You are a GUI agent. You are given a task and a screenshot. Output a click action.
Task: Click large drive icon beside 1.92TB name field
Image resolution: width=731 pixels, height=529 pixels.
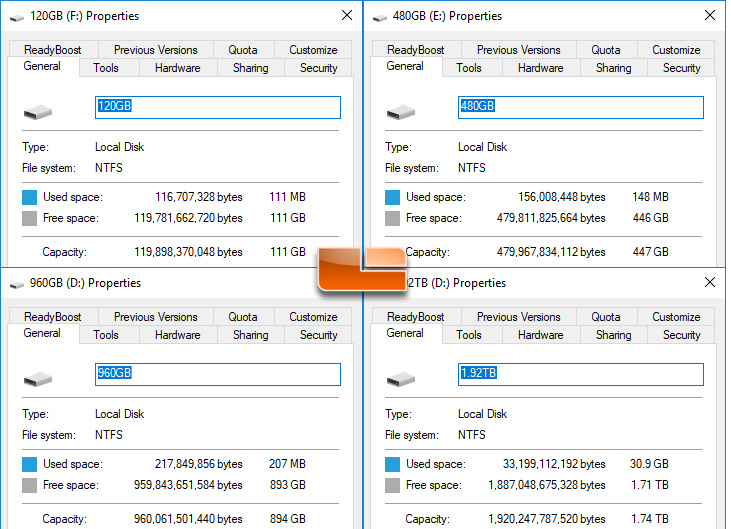click(x=400, y=379)
